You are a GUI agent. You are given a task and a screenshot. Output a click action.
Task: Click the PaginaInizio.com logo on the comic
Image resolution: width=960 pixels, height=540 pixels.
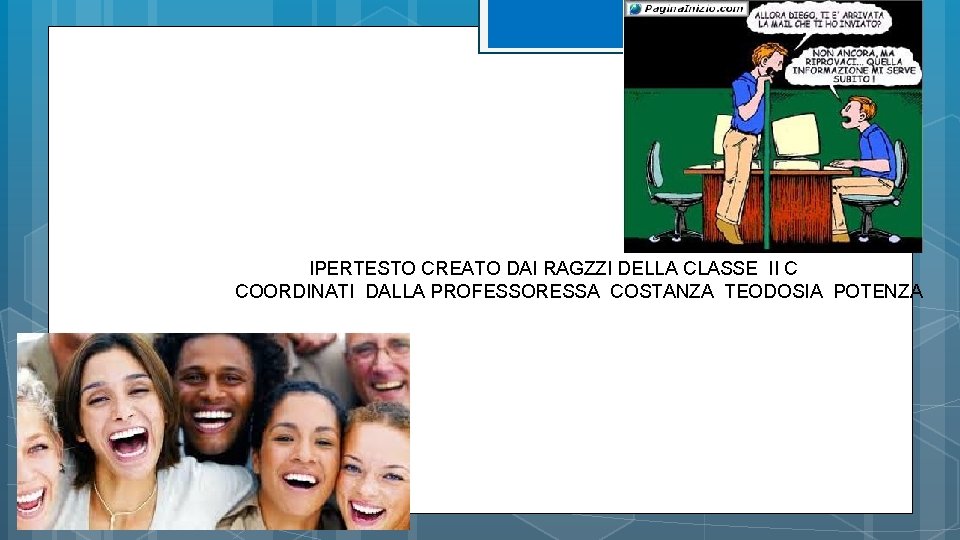pyautogui.click(x=686, y=9)
